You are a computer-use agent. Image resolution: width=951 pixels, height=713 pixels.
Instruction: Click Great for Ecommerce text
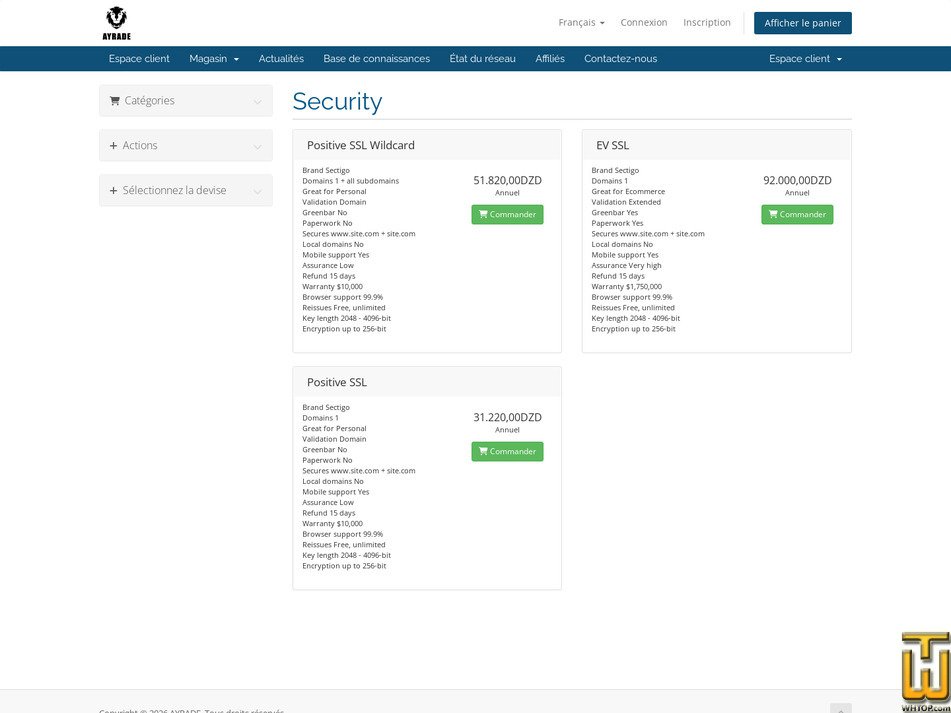[x=628, y=191]
